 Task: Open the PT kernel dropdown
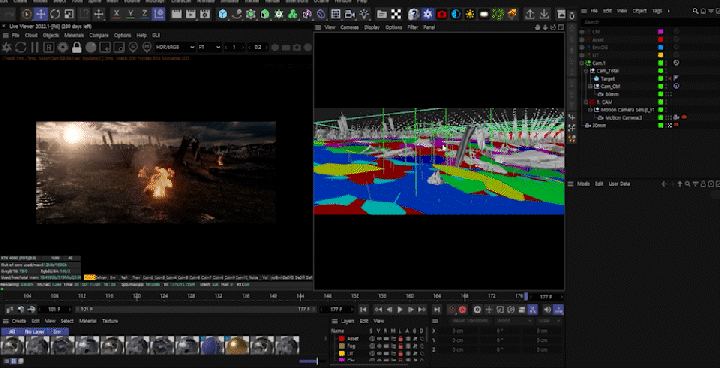pos(209,47)
